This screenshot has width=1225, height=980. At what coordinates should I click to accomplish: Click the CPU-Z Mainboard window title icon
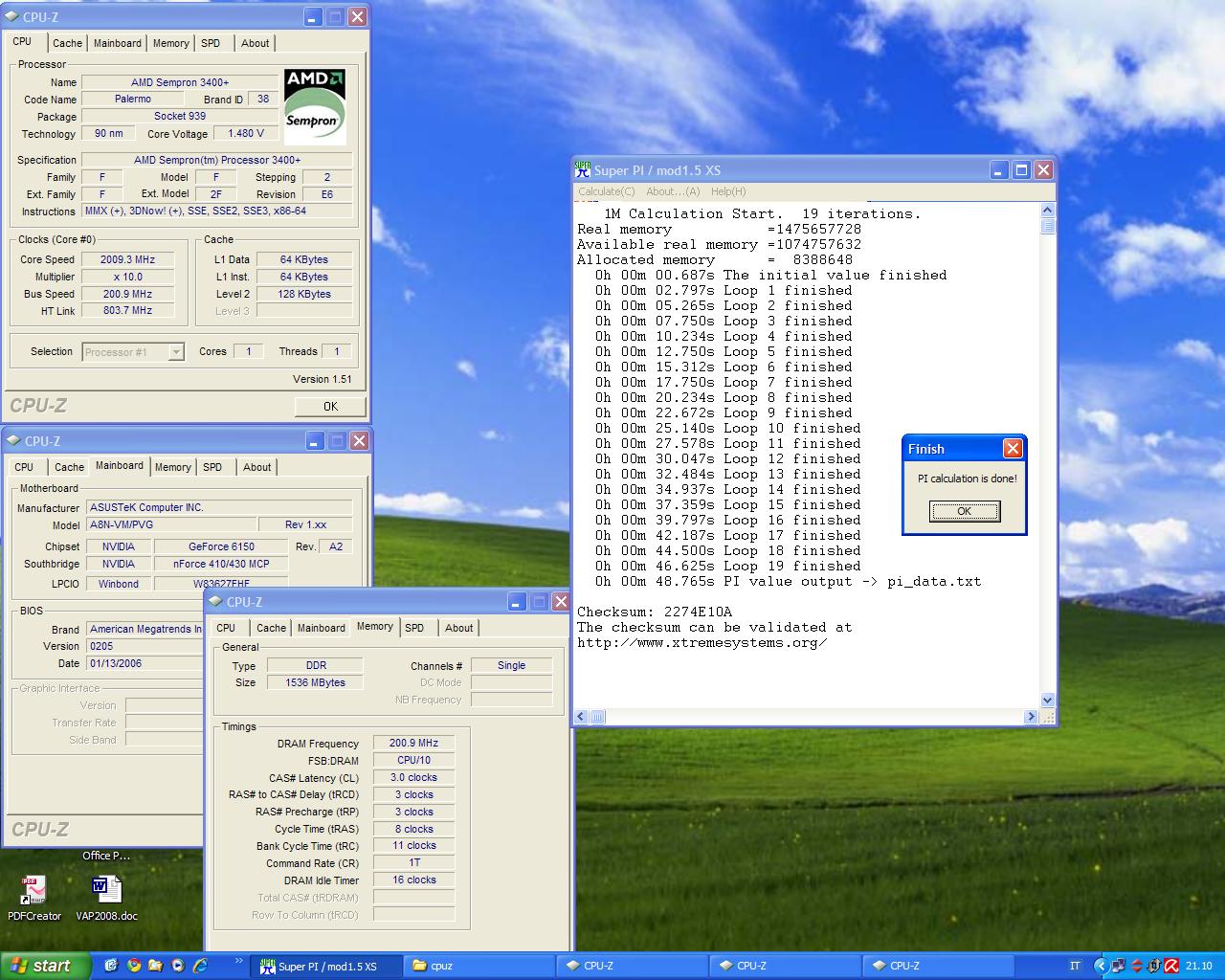(x=14, y=441)
